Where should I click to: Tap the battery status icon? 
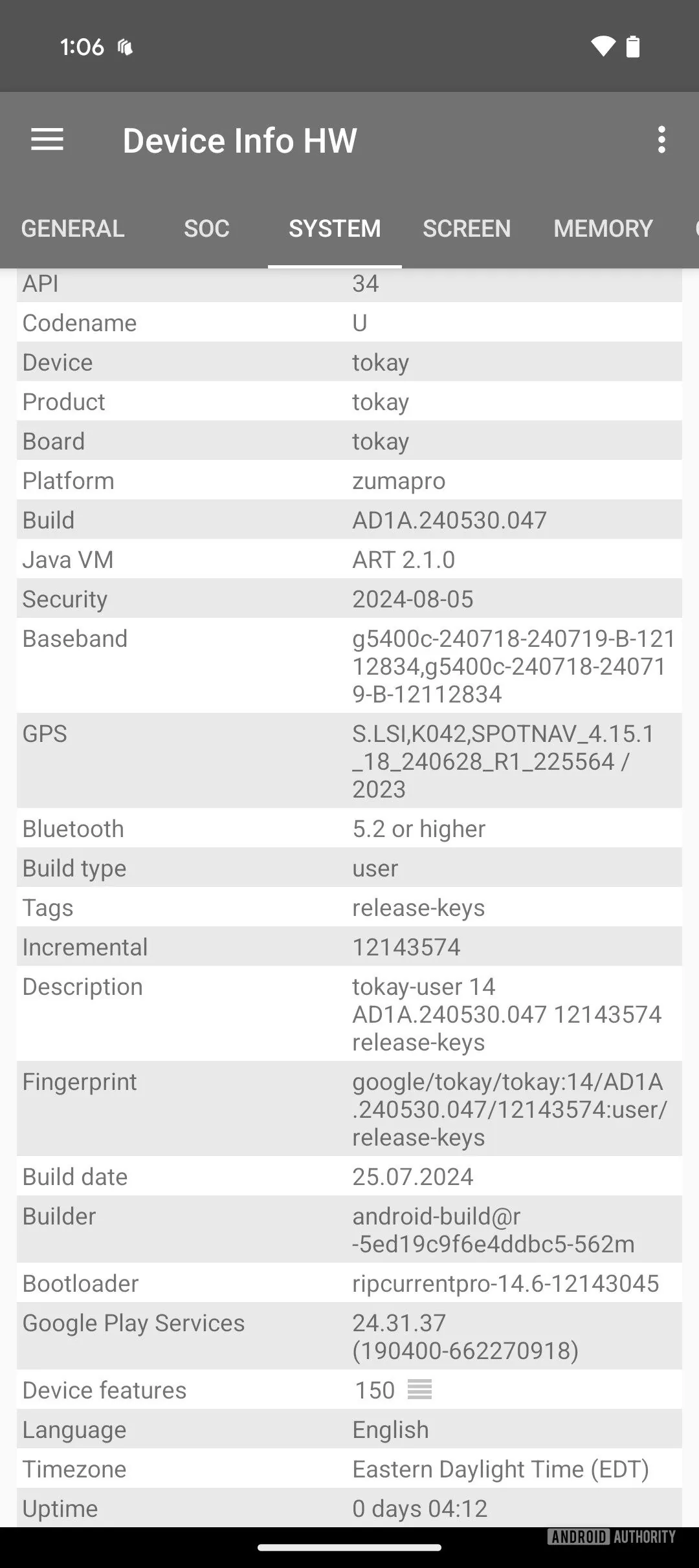tap(632, 47)
